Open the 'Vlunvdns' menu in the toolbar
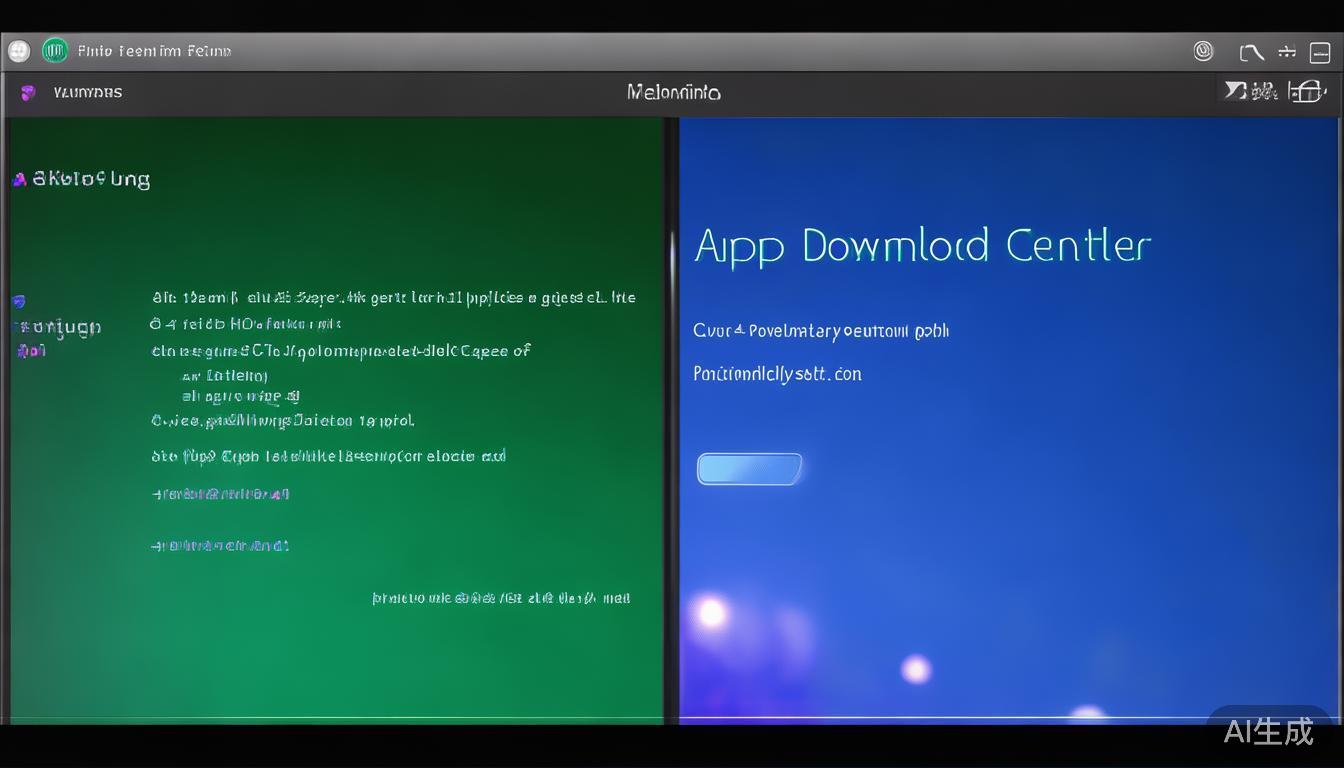 click(88, 92)
